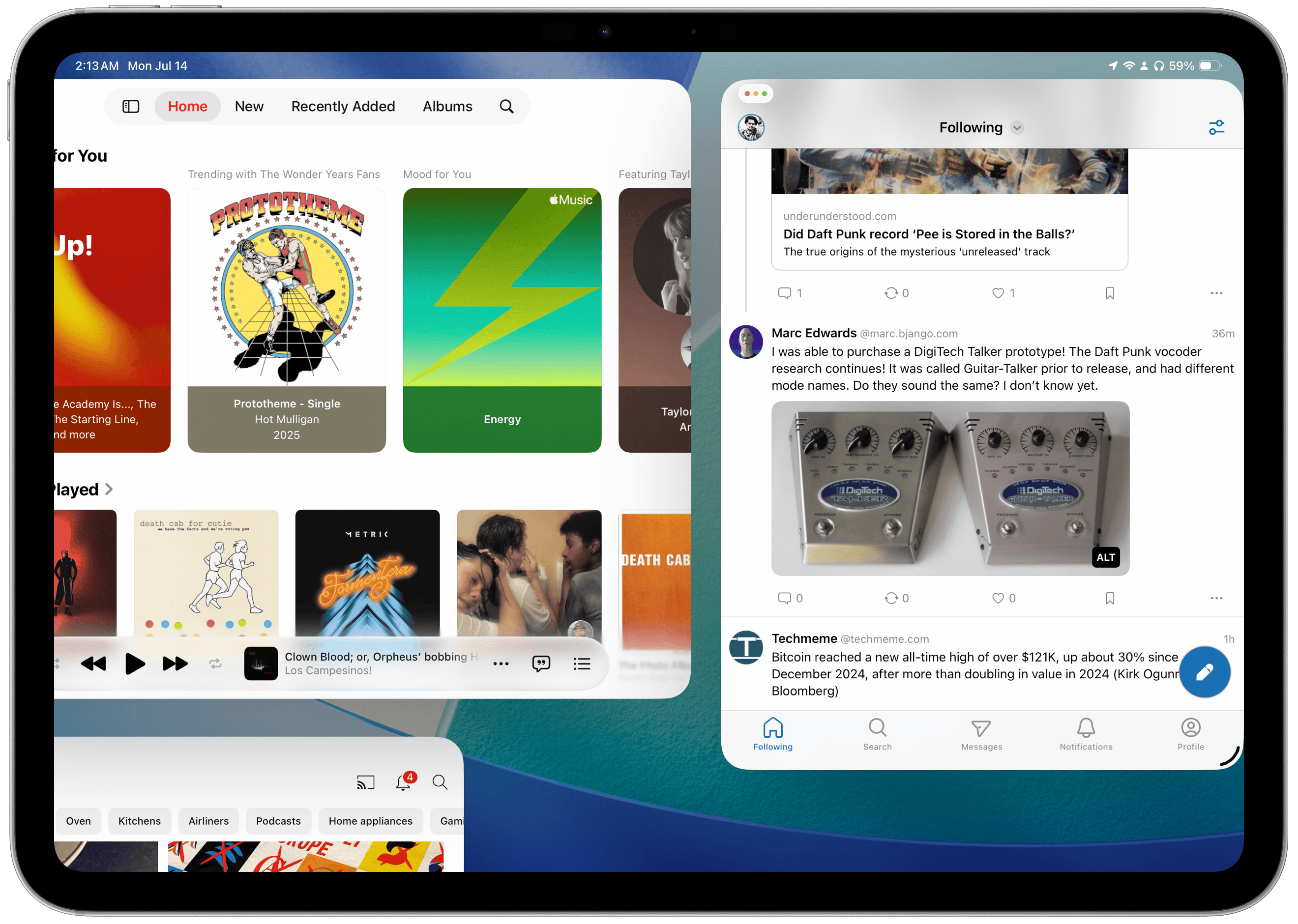Select the Podcasts topic chip
This screenshot has height=924, width=1298.
[x=278, y=821]
